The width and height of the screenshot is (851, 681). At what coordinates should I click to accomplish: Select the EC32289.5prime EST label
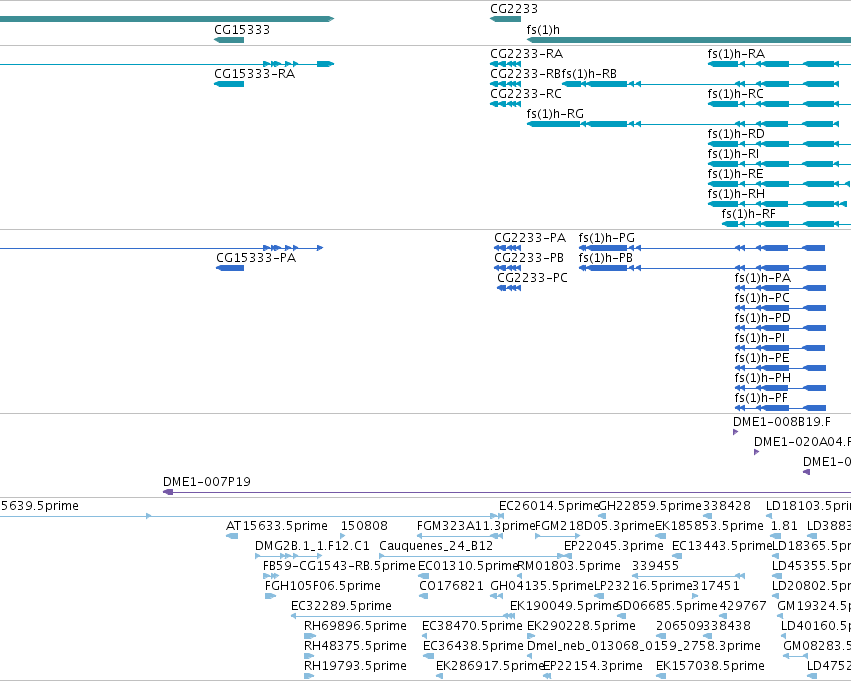(x=341, y=607)
